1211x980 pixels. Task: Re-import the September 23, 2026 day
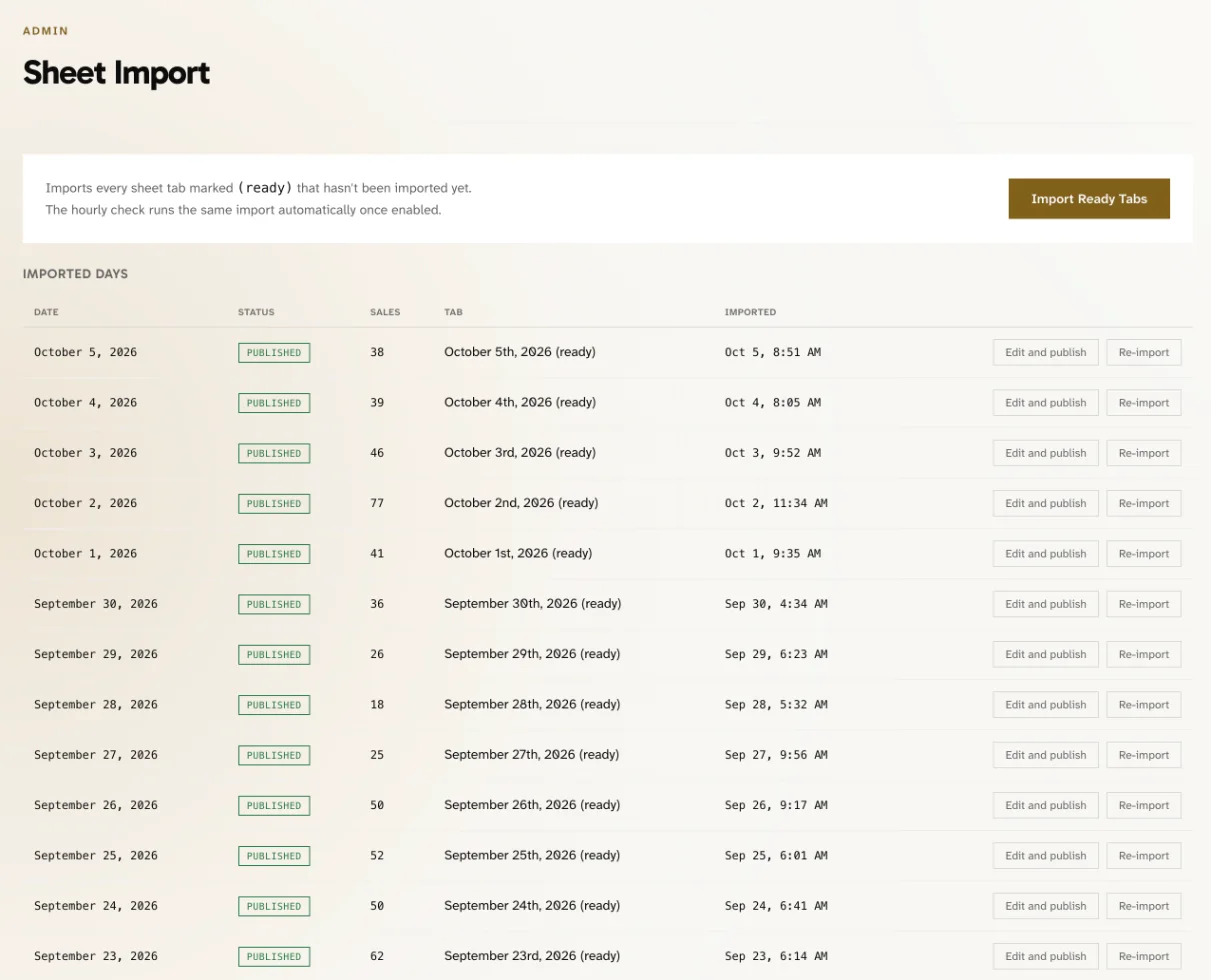1143,956
